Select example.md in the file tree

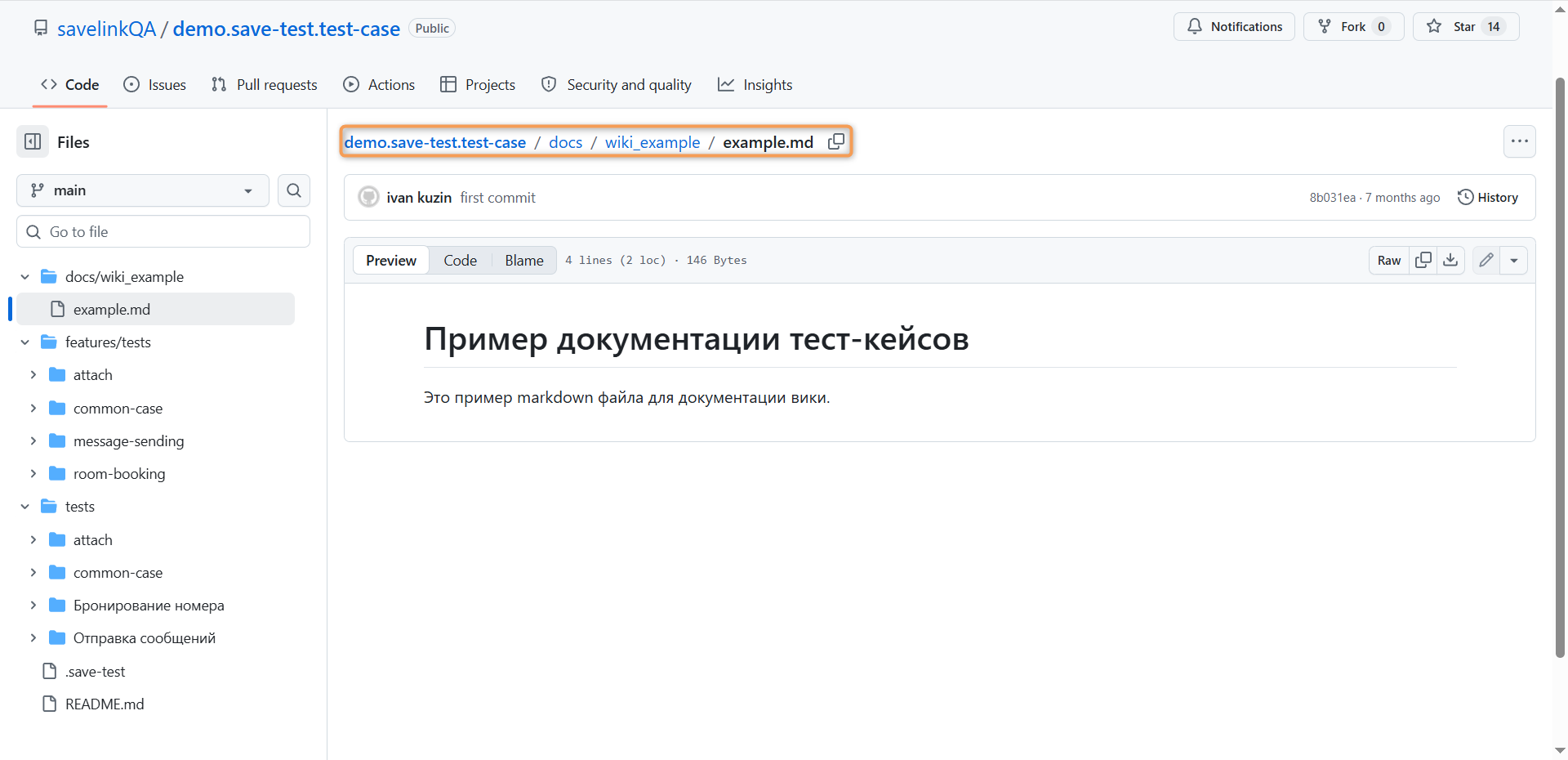point(155,309)
